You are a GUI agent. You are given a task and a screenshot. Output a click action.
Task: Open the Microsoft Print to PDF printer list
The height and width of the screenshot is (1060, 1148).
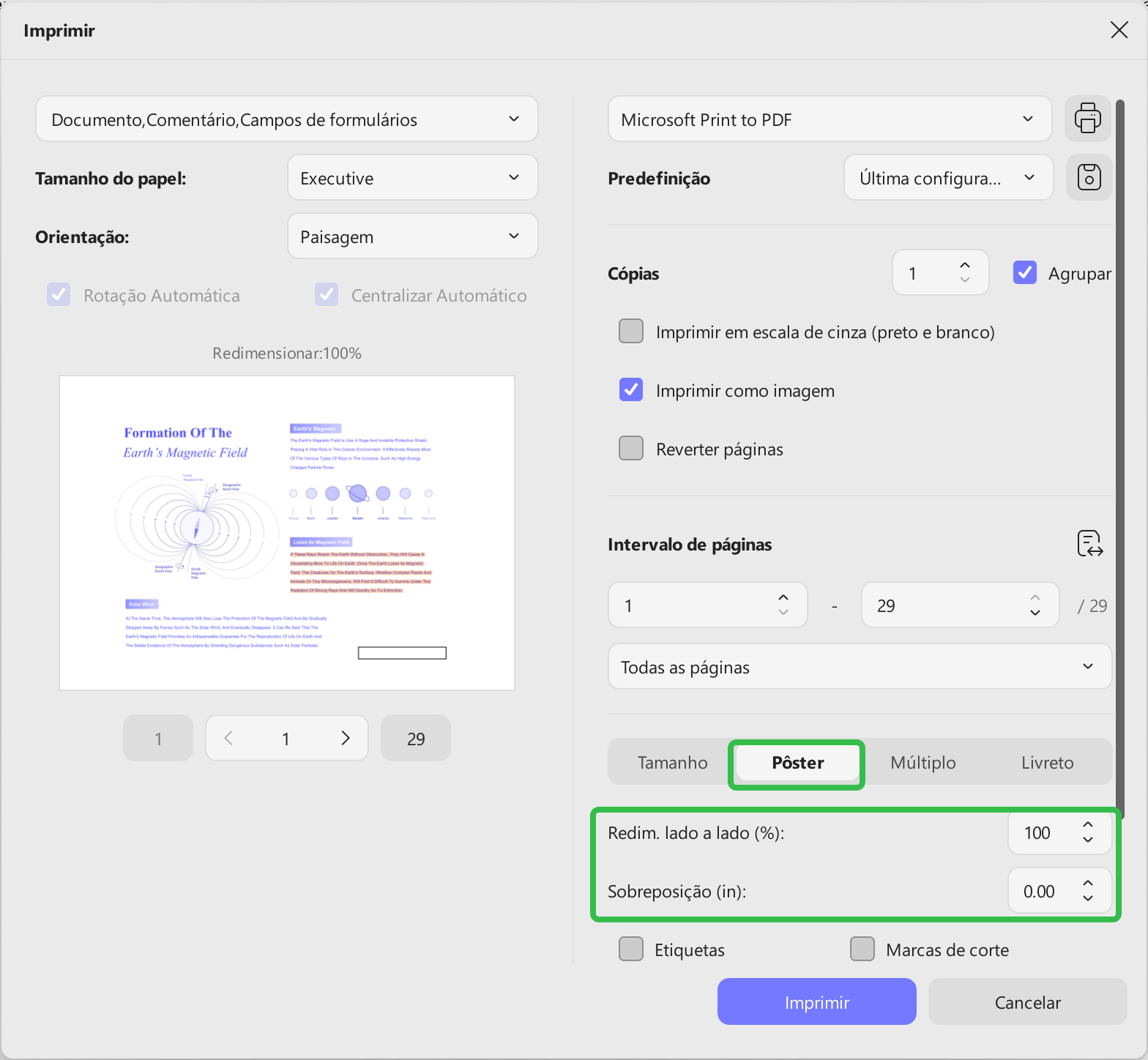tap(829, 119)
